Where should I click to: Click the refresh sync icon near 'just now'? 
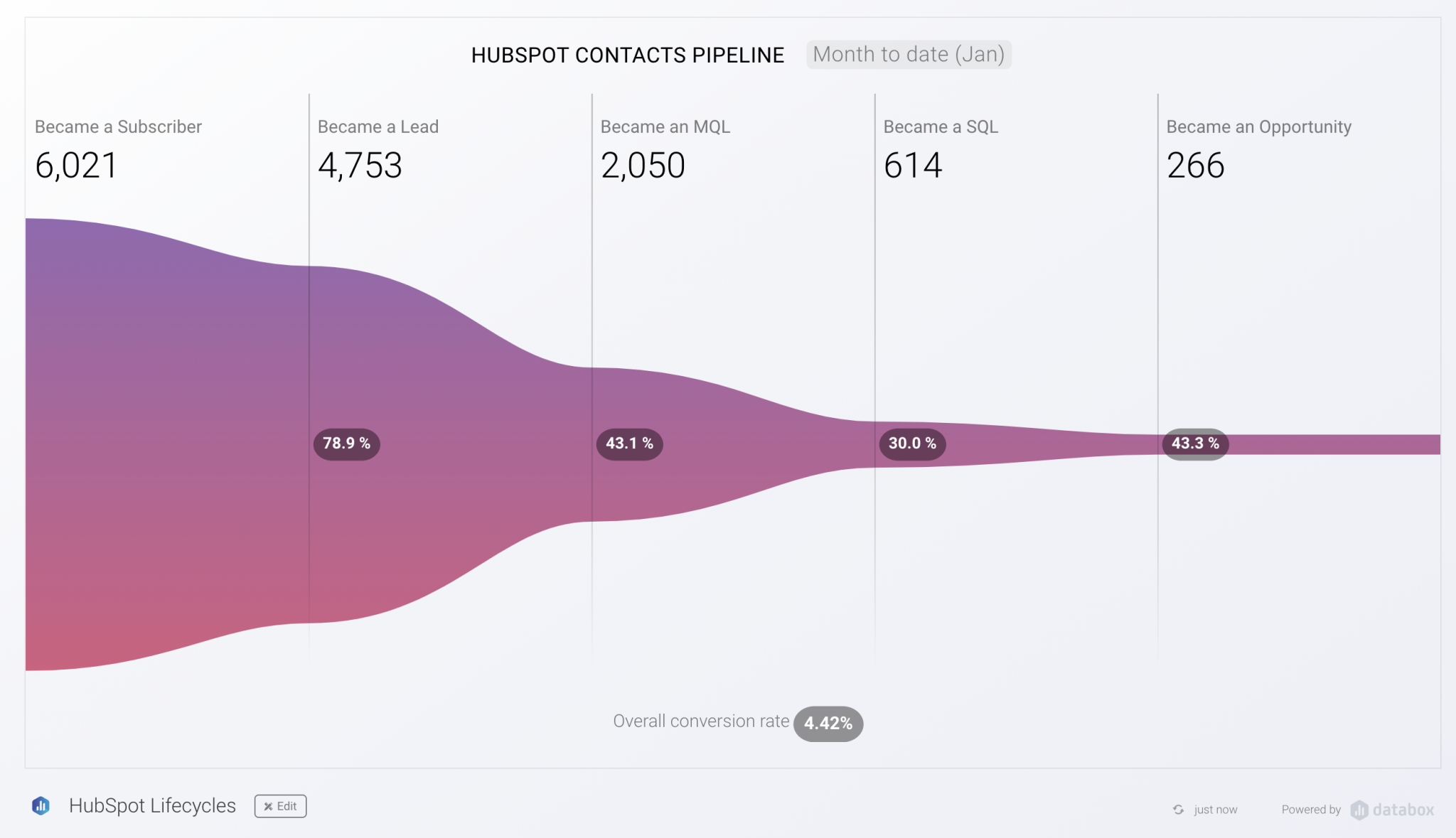pos(1179,809)
